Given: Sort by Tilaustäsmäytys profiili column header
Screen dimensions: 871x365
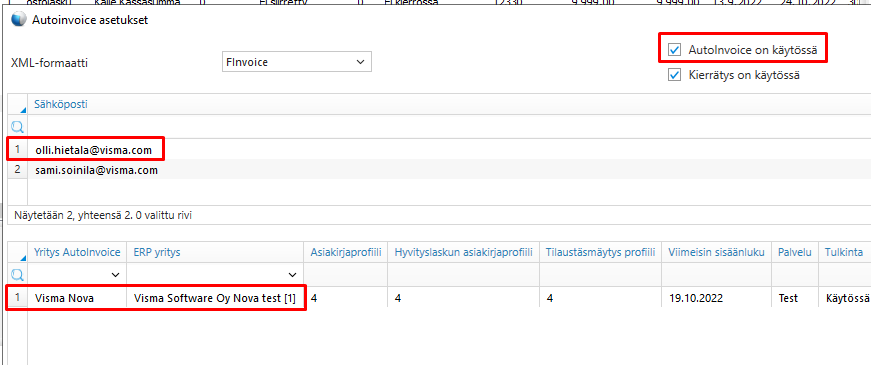Looking at the screenshot, I should pos(600,252).
